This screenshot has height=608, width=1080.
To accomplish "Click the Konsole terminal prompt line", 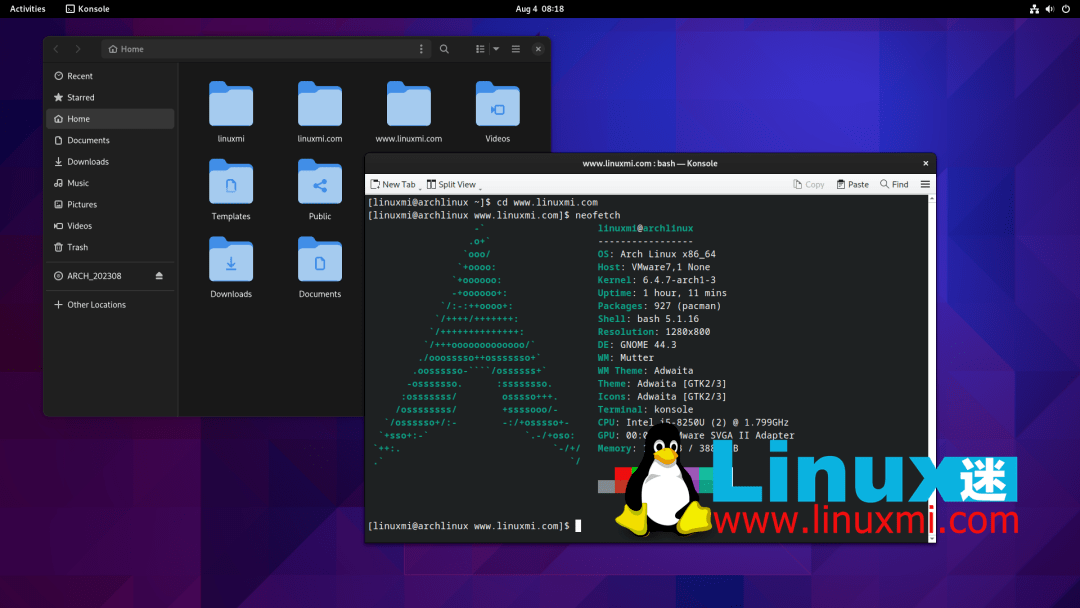I will [475, 526].
